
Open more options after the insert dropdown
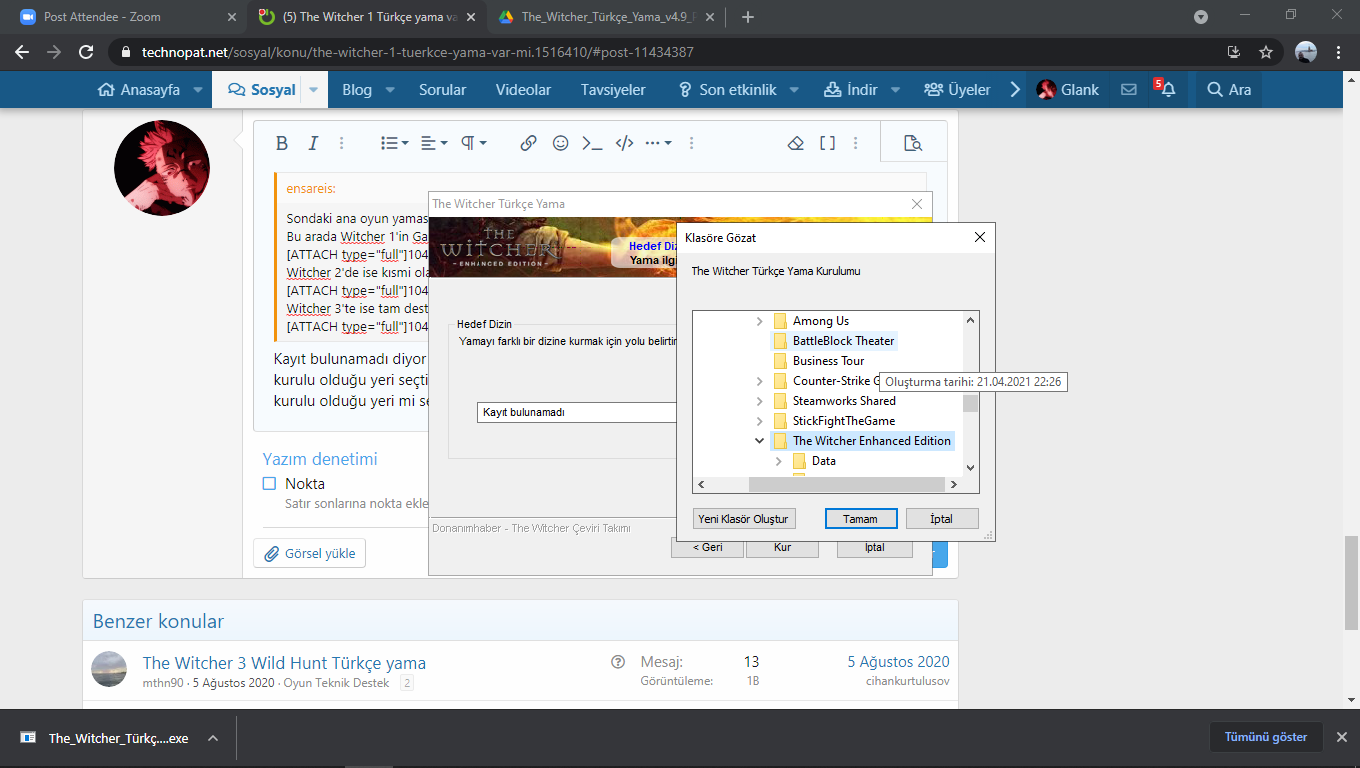coord(691,143)
